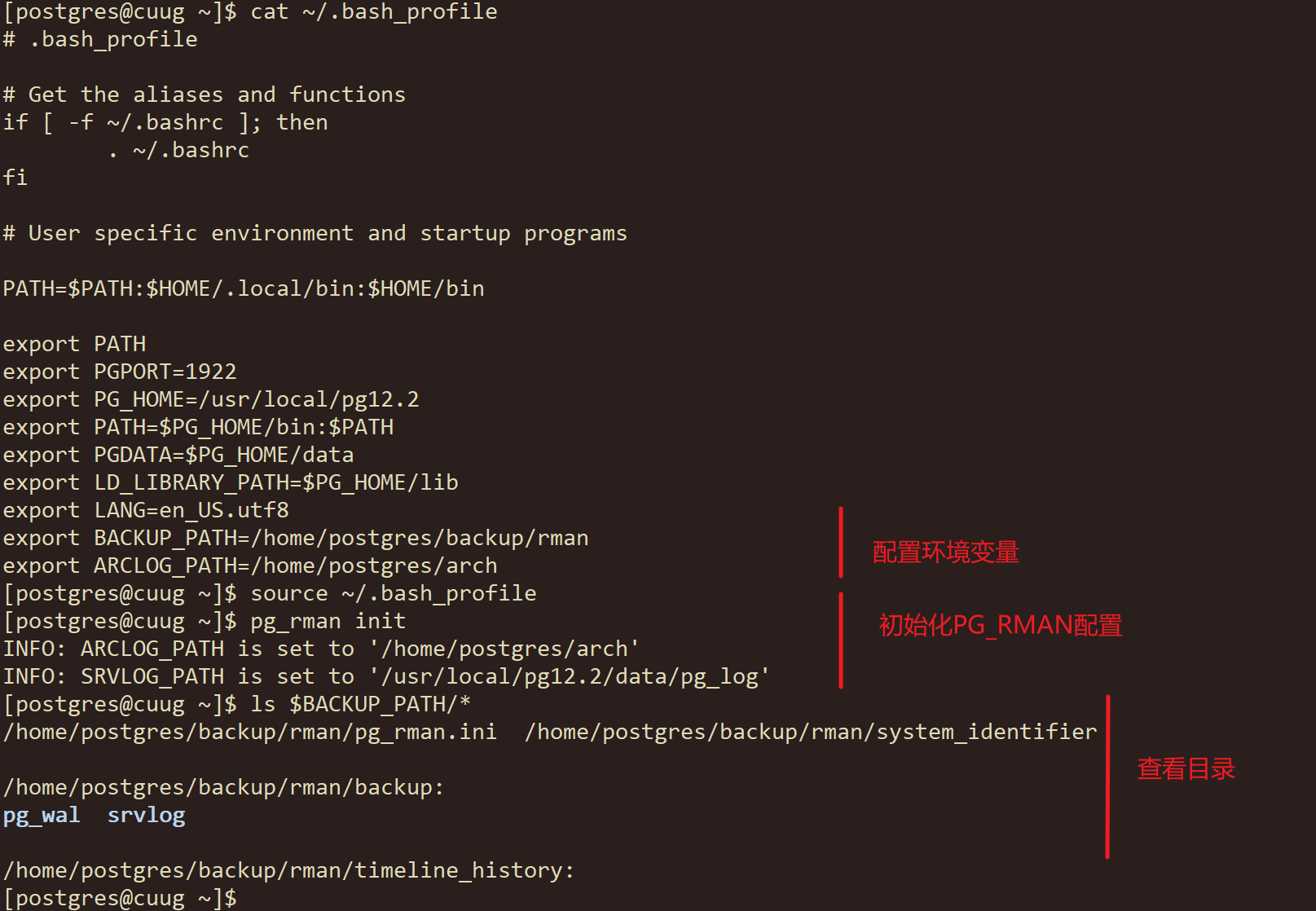Click the red annotation '初始化PG_RMAN配置'
Image resolution: width=1316 pixels, height=911 pixels.
point(1001,625)
